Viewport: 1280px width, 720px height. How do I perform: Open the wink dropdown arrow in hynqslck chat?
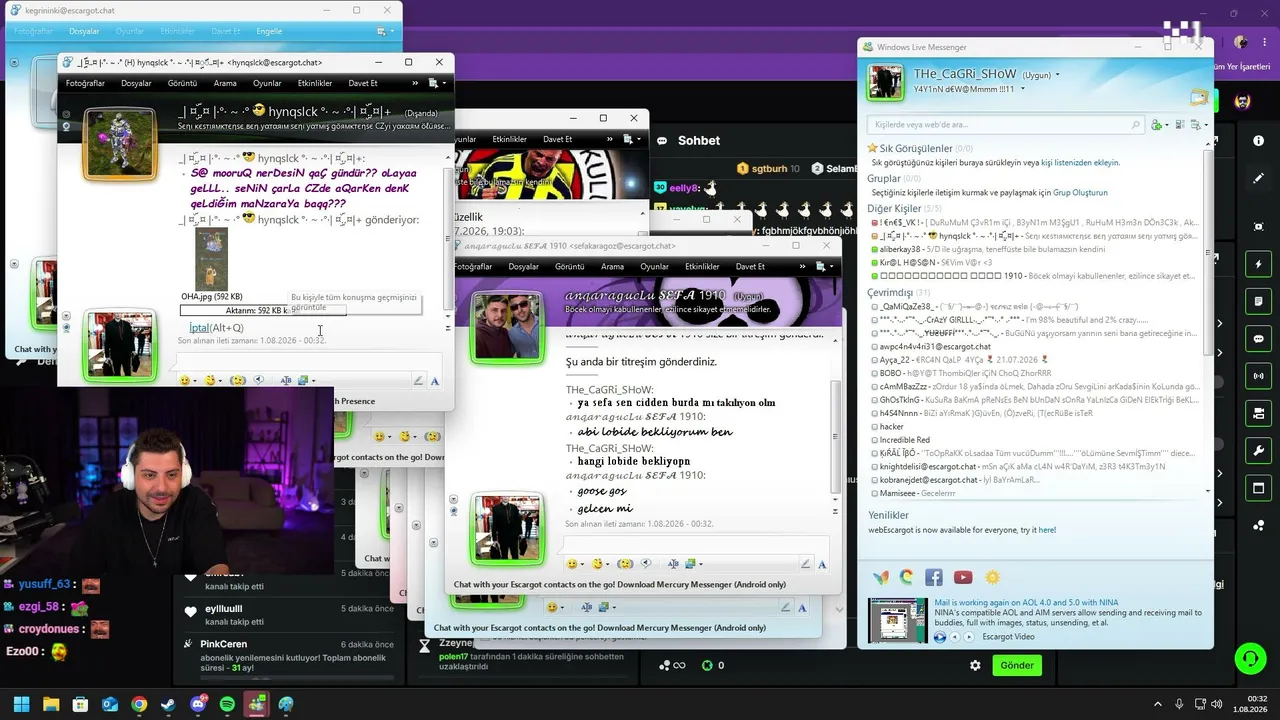coord(220,381)
